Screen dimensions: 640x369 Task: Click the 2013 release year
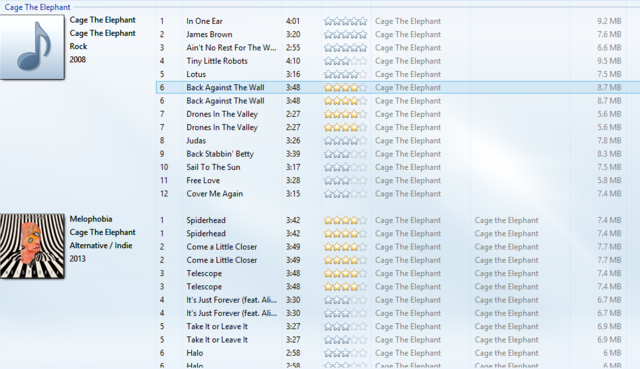tap(78, 259)
